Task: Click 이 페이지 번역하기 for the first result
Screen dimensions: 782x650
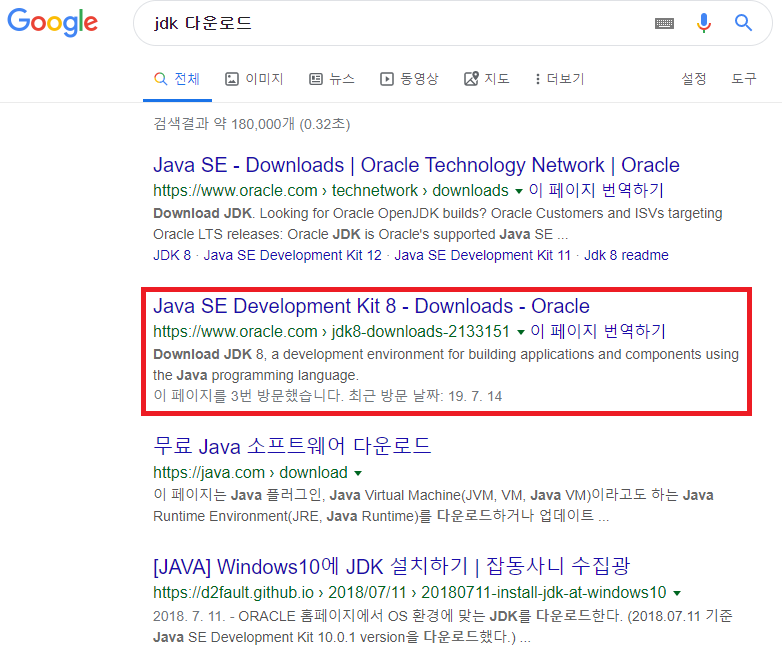Action: 596,190
